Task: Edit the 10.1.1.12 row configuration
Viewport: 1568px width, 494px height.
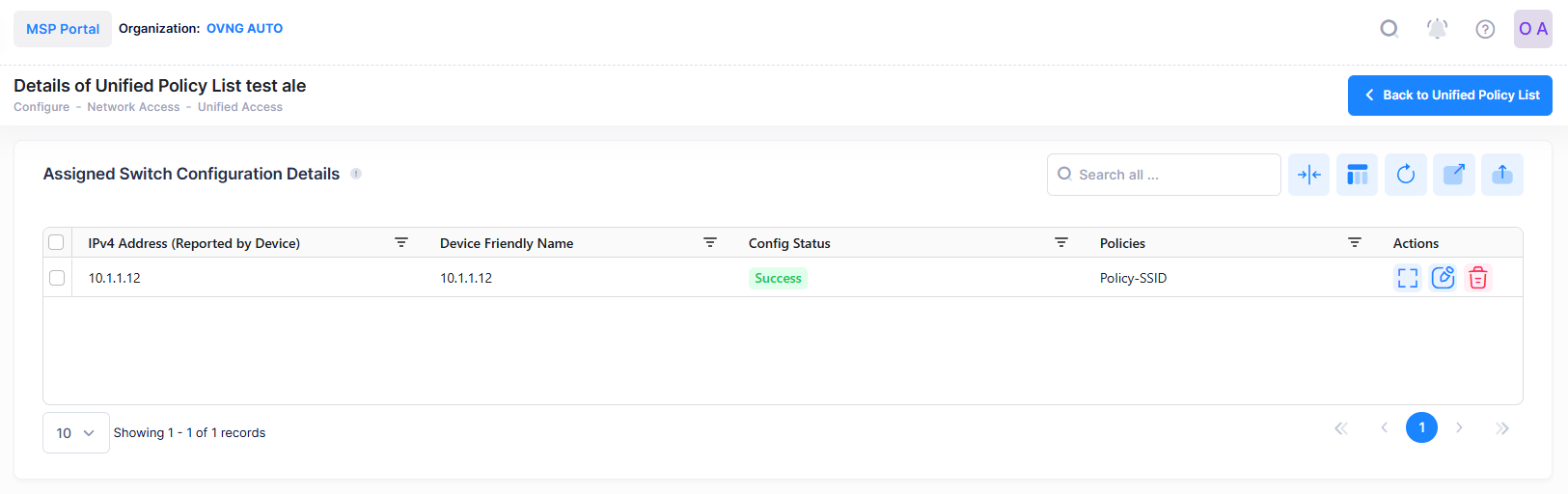Action: 1443,278
